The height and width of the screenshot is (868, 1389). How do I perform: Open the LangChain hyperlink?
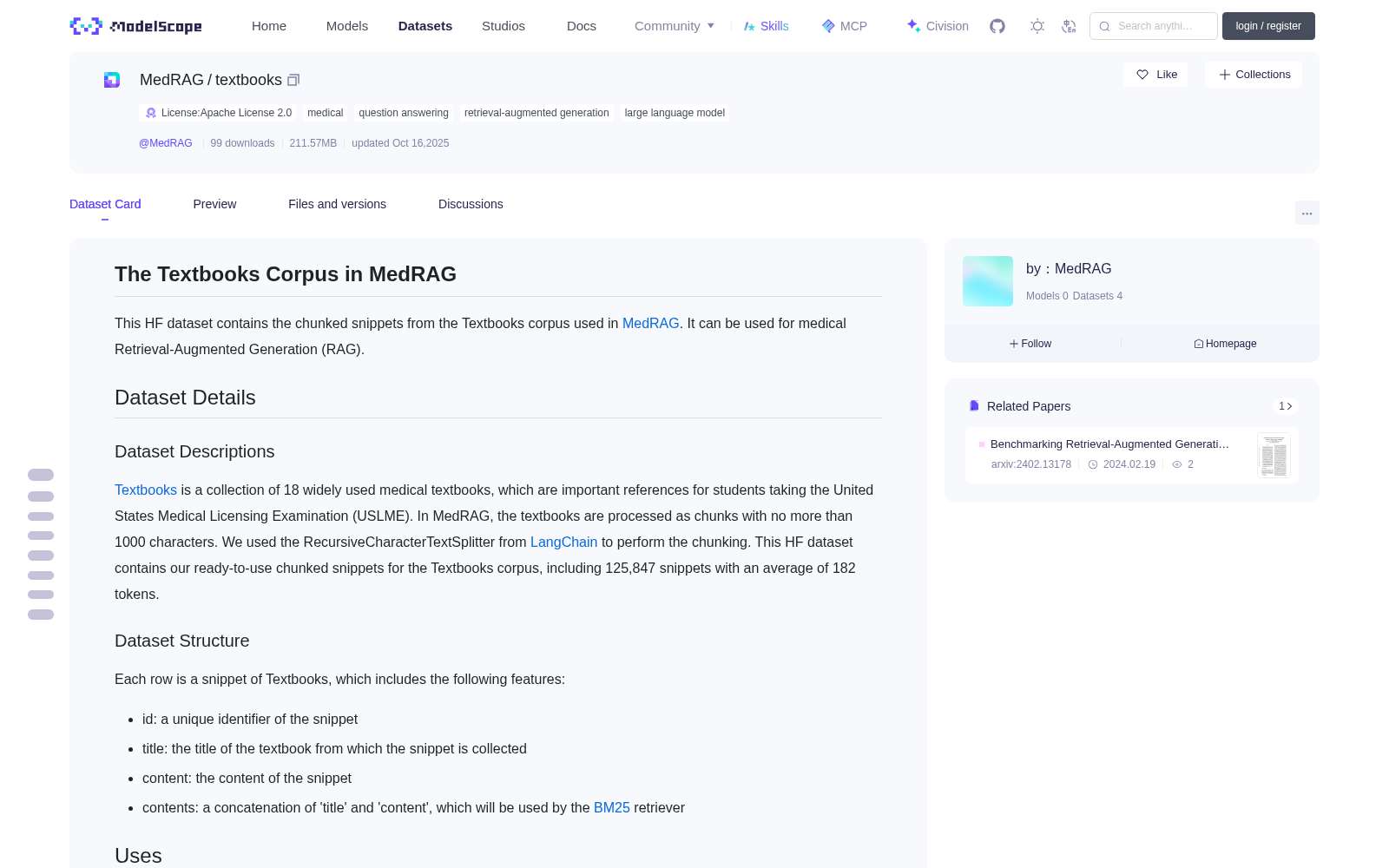(563, 542)
